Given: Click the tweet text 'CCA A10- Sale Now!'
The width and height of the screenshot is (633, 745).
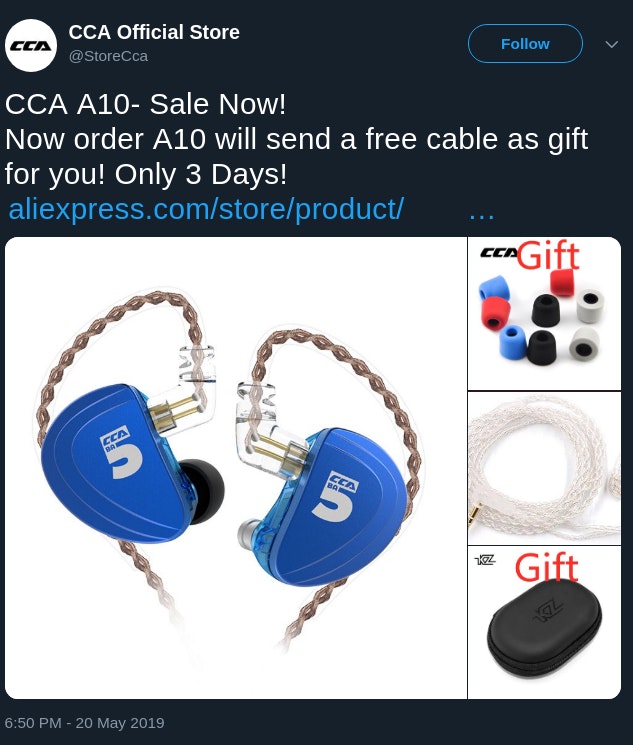Looking at the screenshot, I should pyautogui.click(x=145, y=104).
